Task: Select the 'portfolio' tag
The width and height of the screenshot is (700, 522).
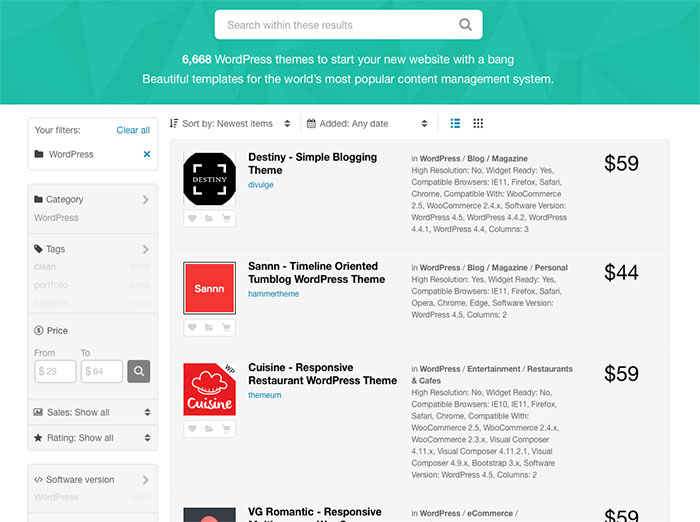Action: coord(51,284)
